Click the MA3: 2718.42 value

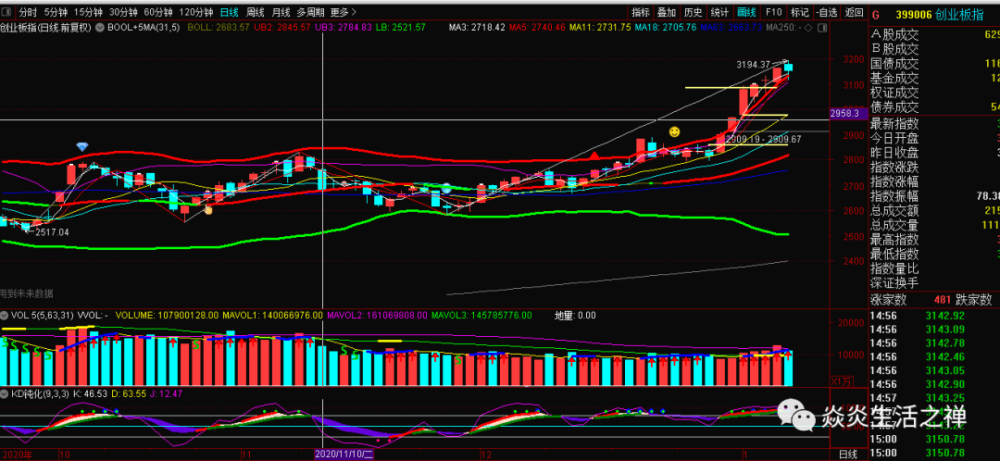click(x=476, y=27)
